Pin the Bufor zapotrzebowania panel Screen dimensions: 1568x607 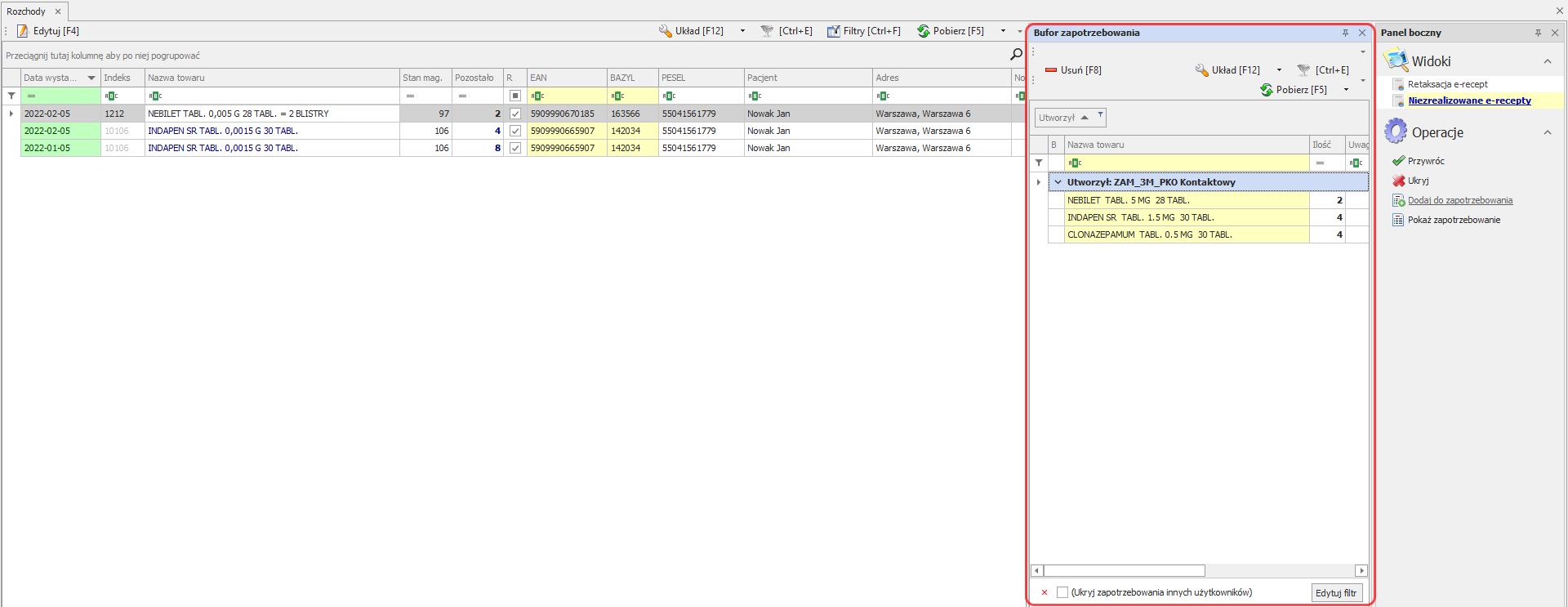pyautogui.click(x=1345, y=33)
